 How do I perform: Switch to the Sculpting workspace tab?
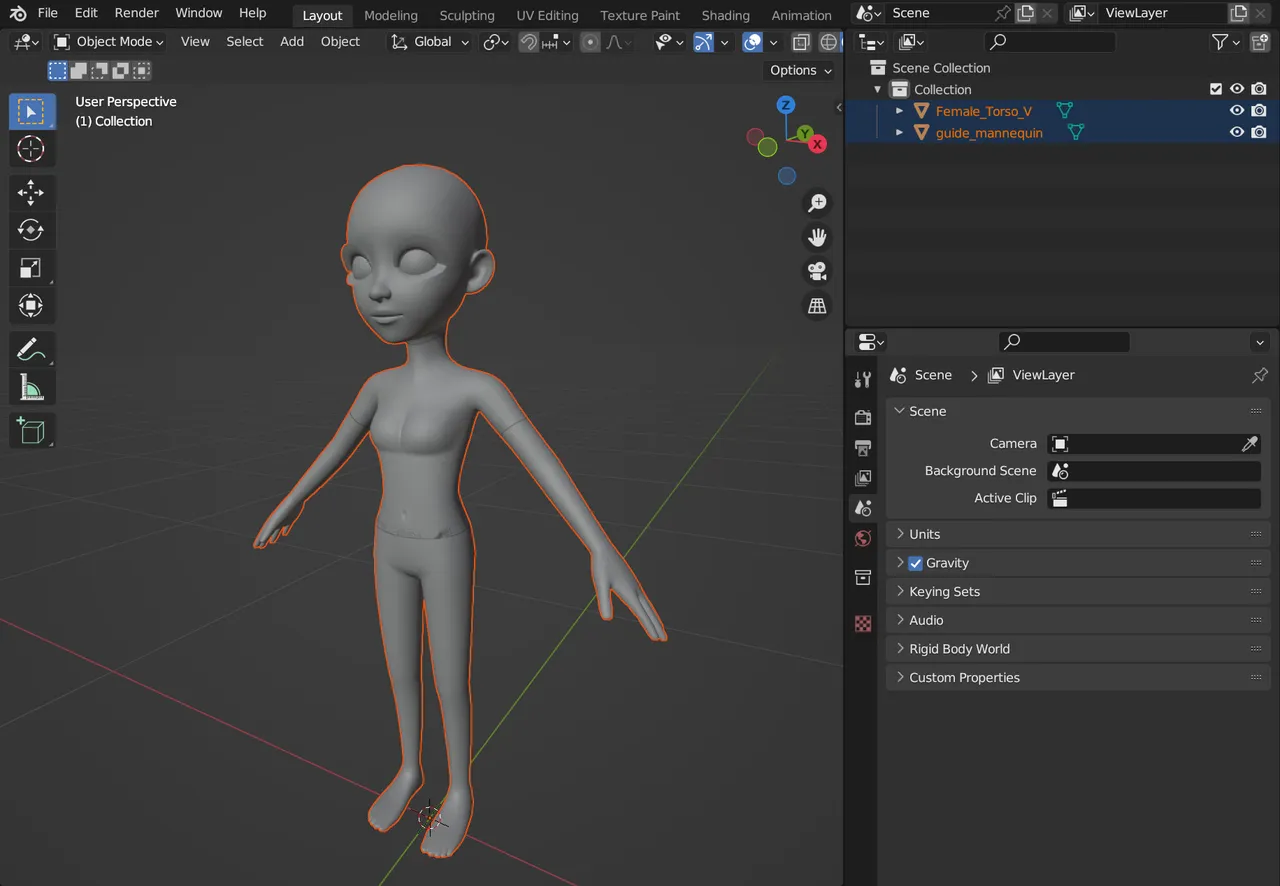467,15
